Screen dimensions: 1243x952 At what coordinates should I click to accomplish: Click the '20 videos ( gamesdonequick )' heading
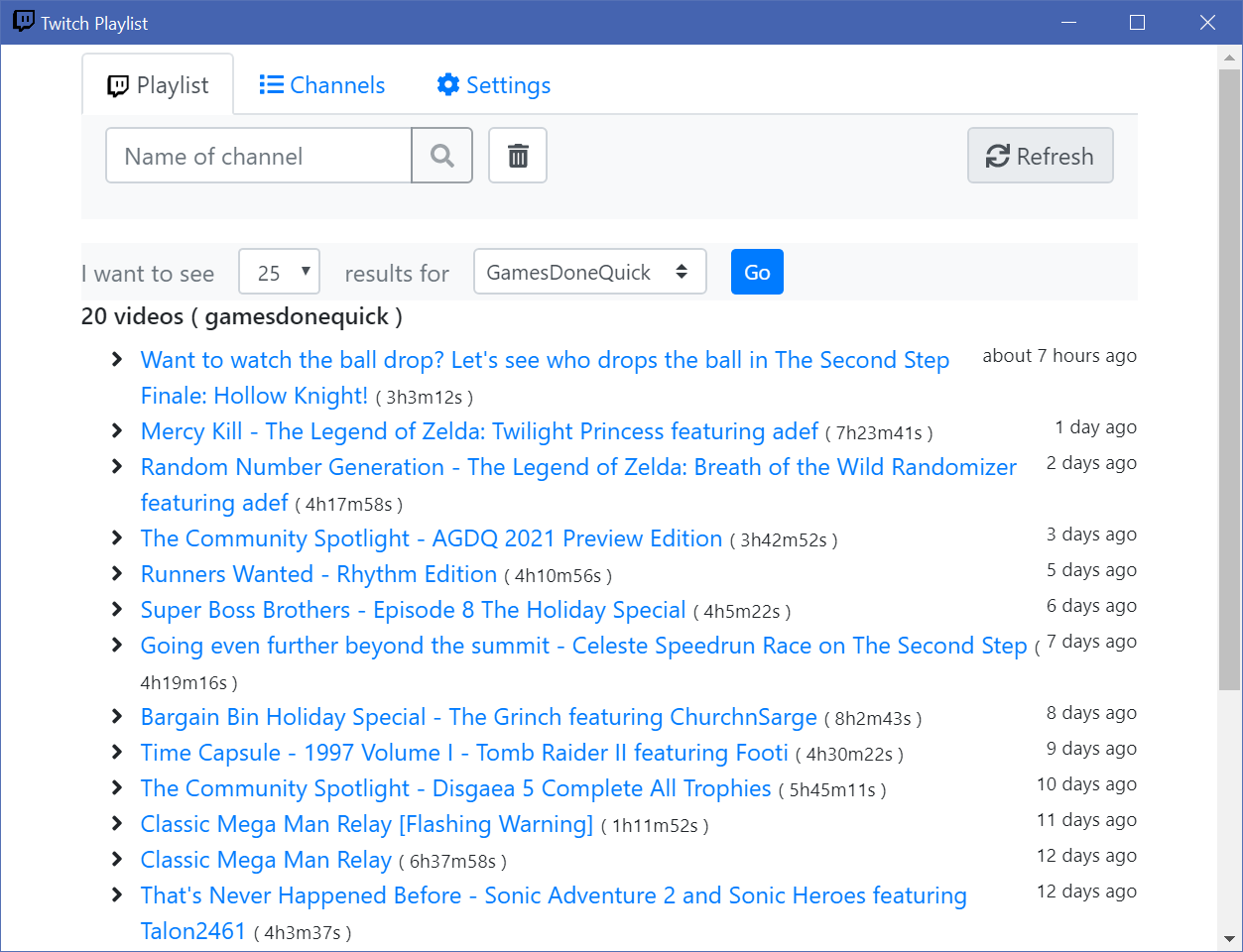[x=242, y=316]
